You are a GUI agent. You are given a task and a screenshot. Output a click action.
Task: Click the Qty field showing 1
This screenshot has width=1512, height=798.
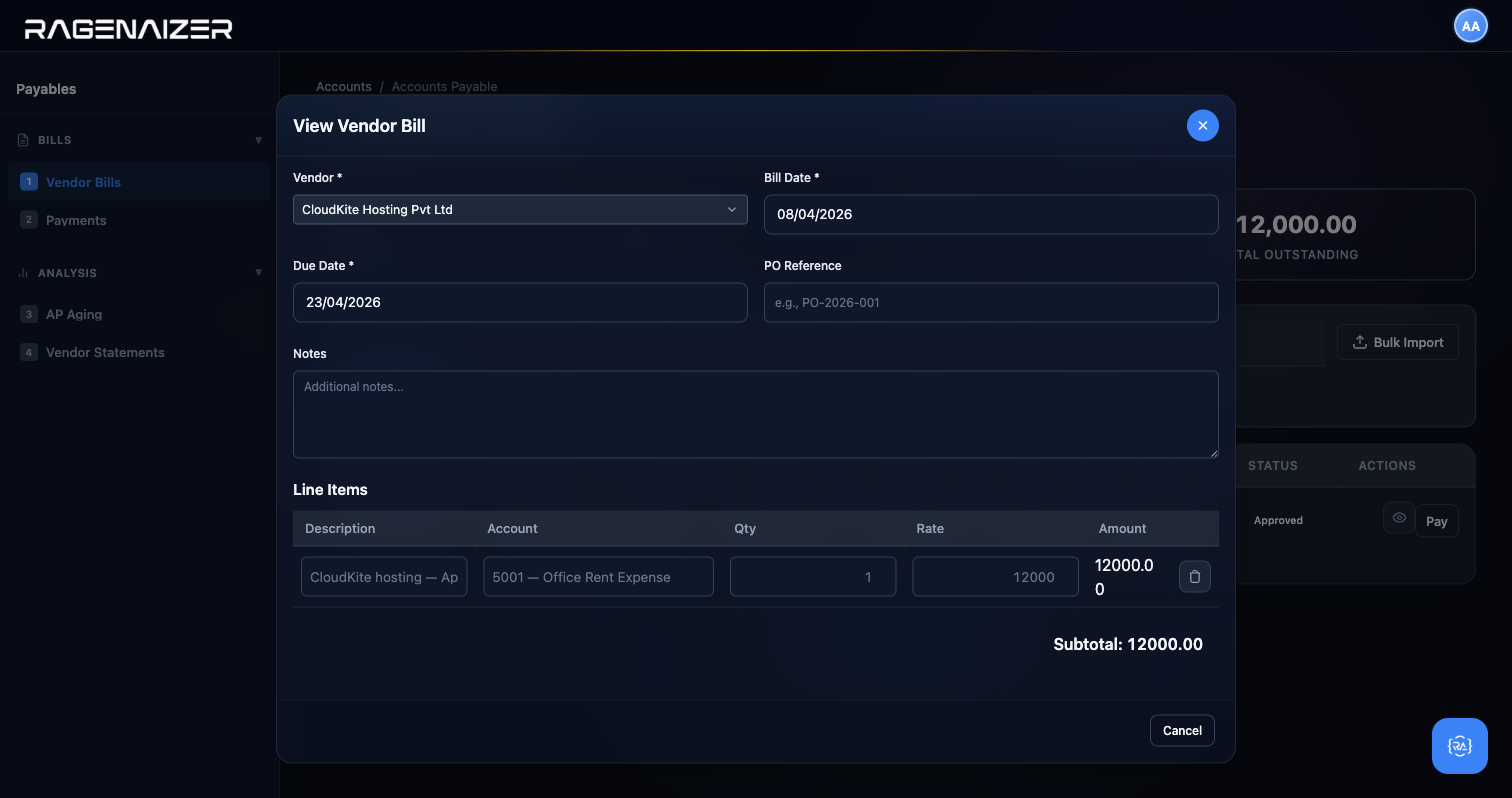[x=813, y=577]
